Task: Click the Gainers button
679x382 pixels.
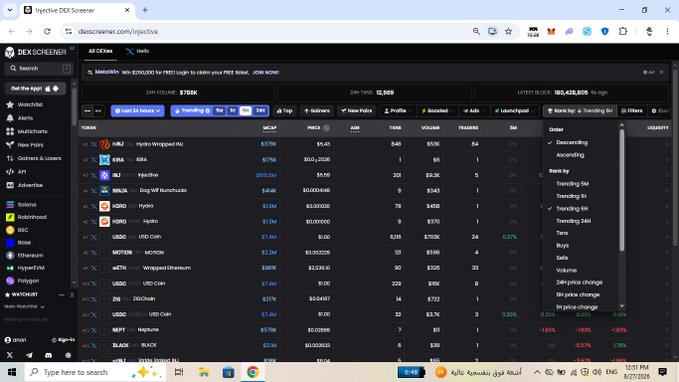Action: pos(317,111)
